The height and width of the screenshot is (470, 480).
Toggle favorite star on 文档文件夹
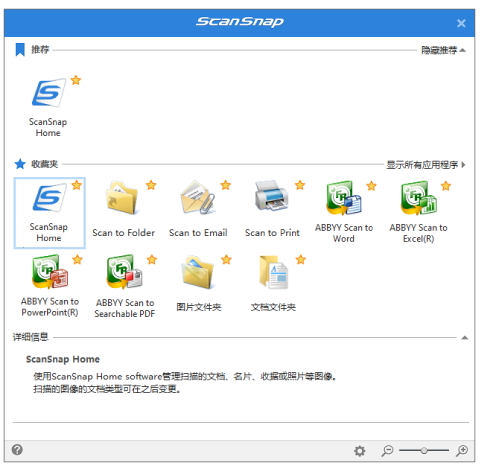click(x=301, y=259)
